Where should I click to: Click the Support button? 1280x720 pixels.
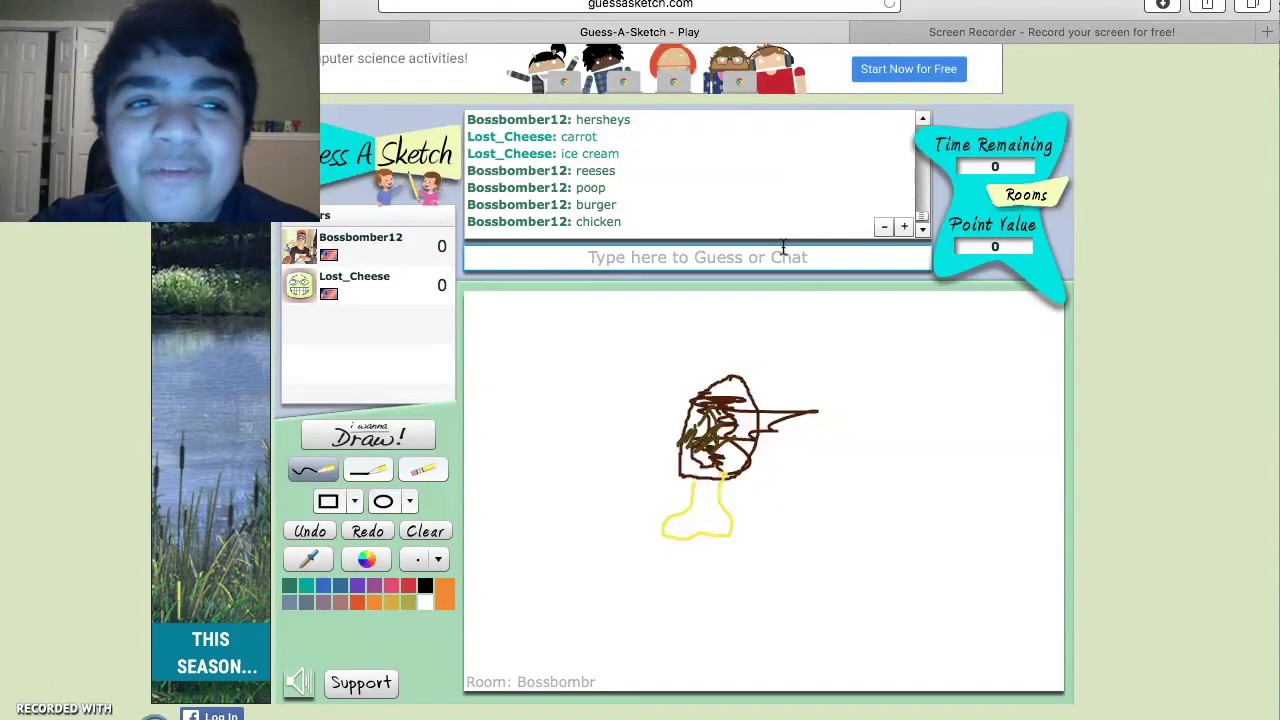360,682
